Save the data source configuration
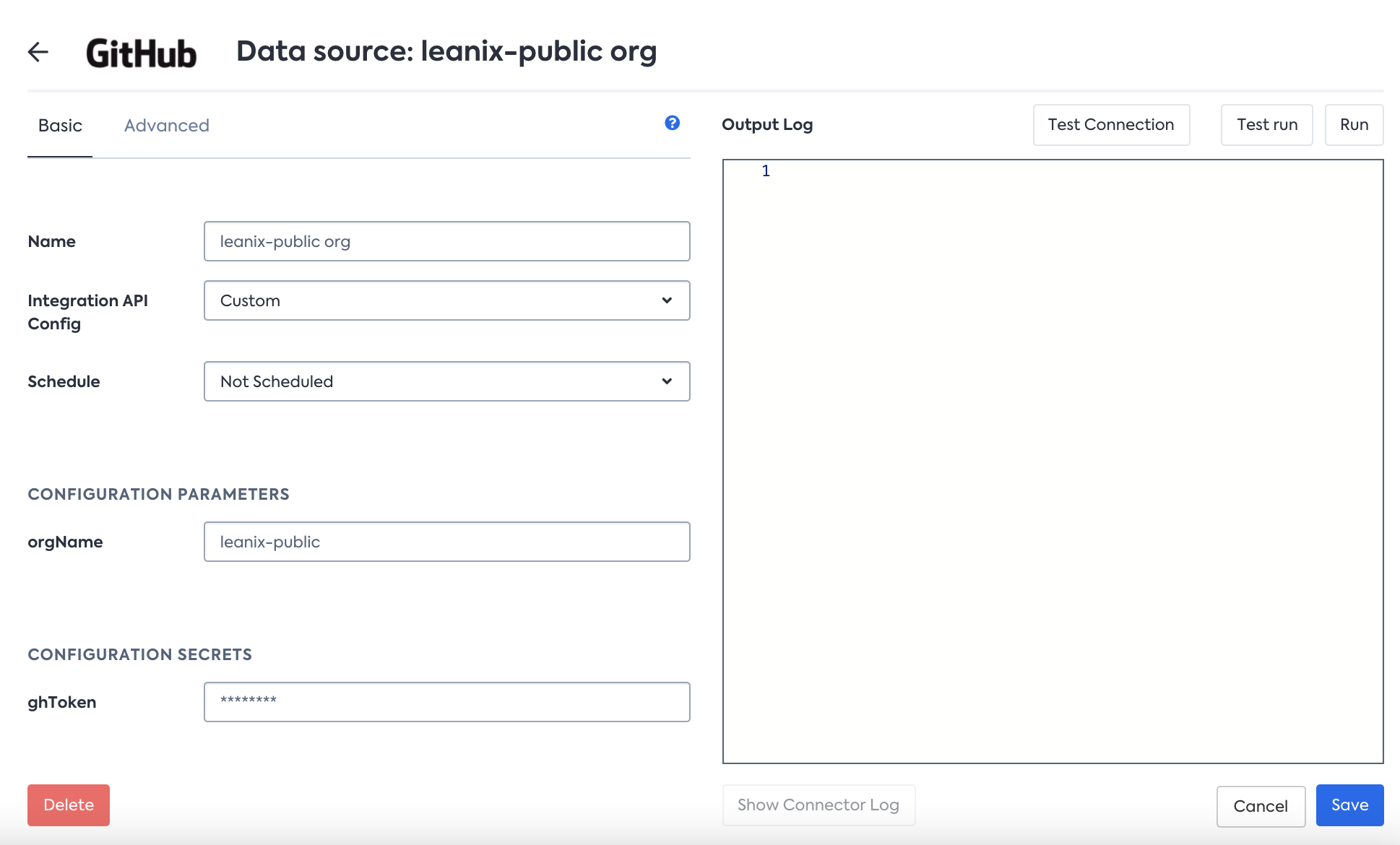 pyautogui.click(x=1349, y=805)
